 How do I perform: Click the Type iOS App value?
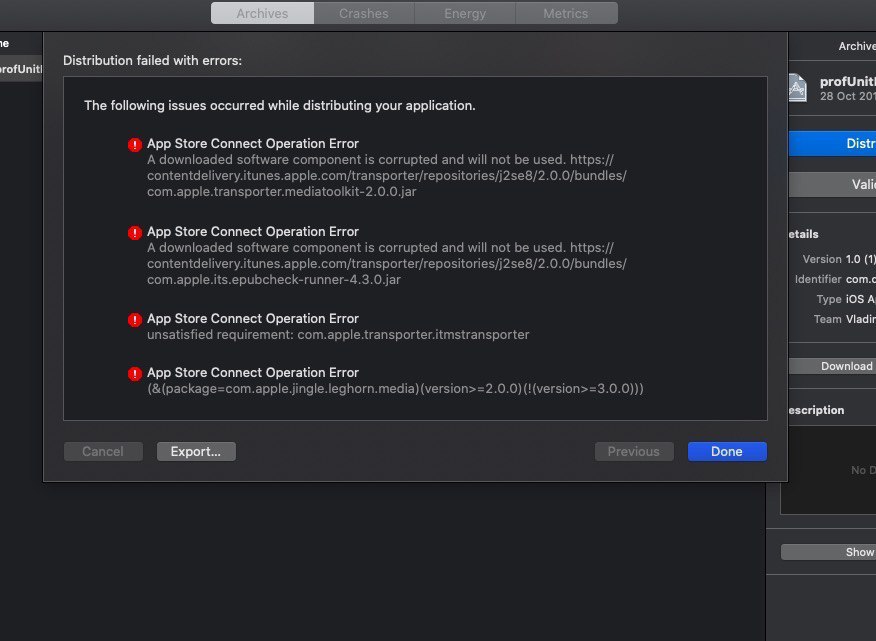(860, 299)
